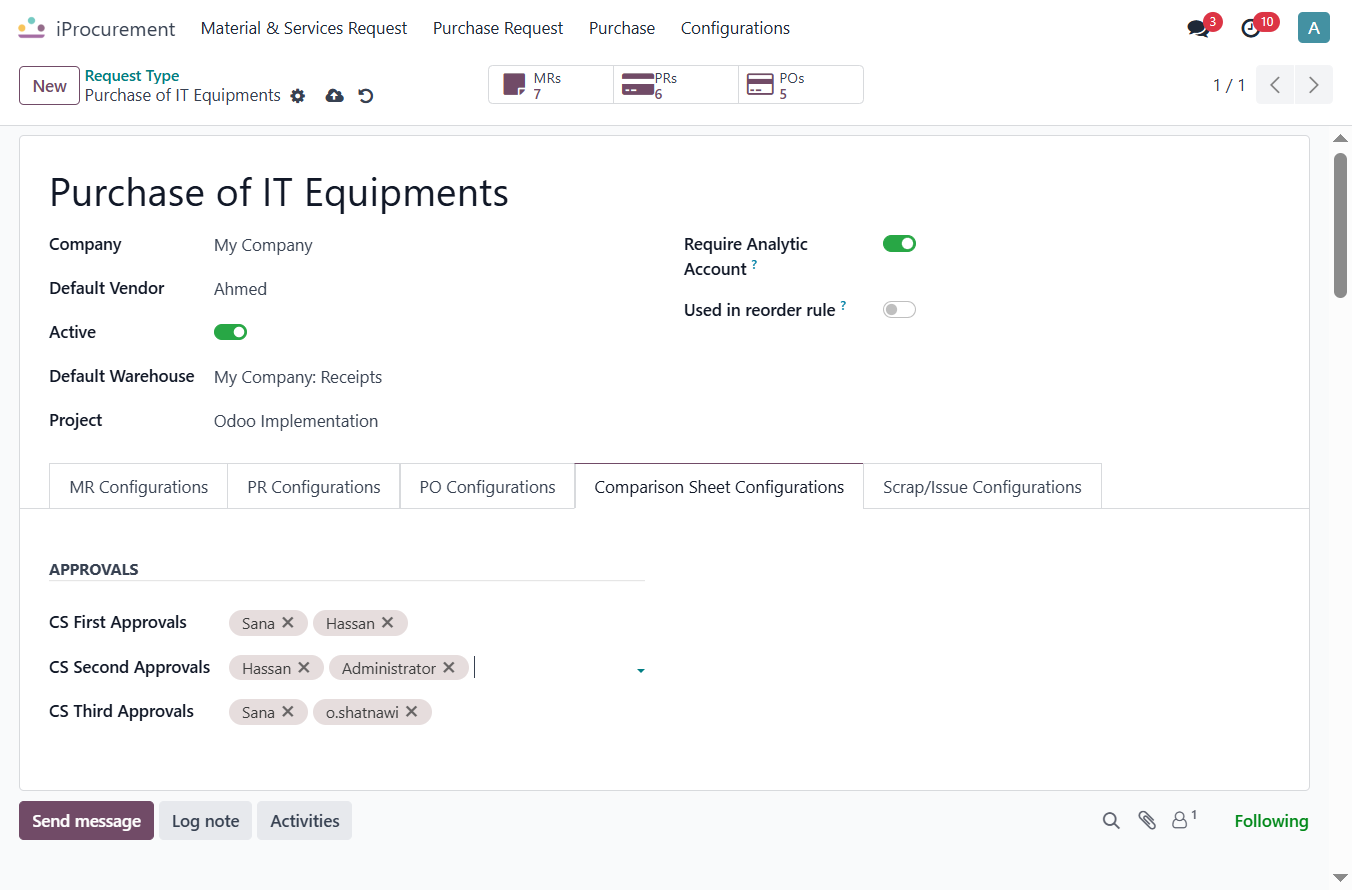
Task: Open the activities clock icon
Action: point(1250,28)
